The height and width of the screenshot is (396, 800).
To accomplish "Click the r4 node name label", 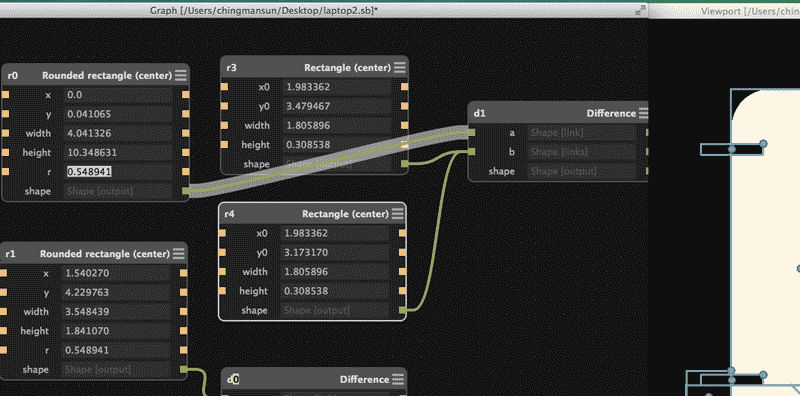I will [230, 214].
